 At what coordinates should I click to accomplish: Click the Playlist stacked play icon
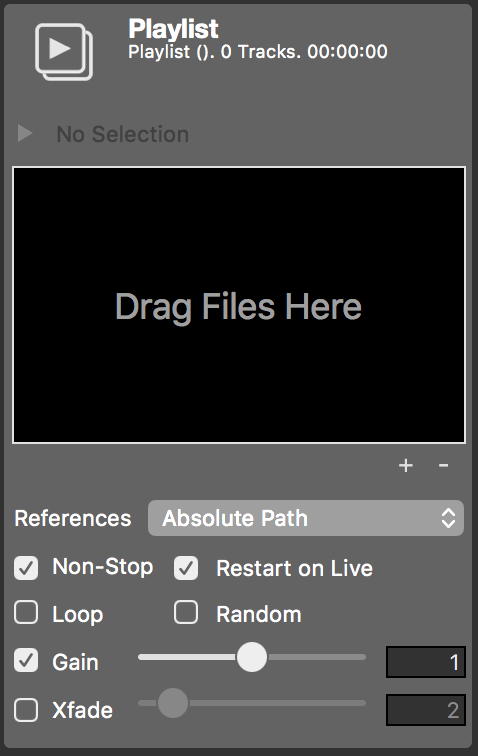point(64,52)
